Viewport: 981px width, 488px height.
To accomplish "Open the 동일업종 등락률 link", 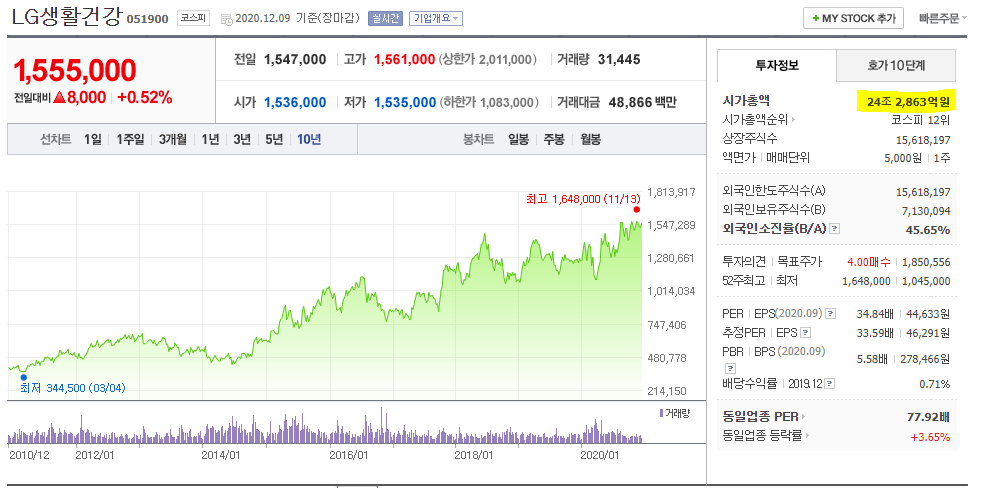I will (766, 435).
